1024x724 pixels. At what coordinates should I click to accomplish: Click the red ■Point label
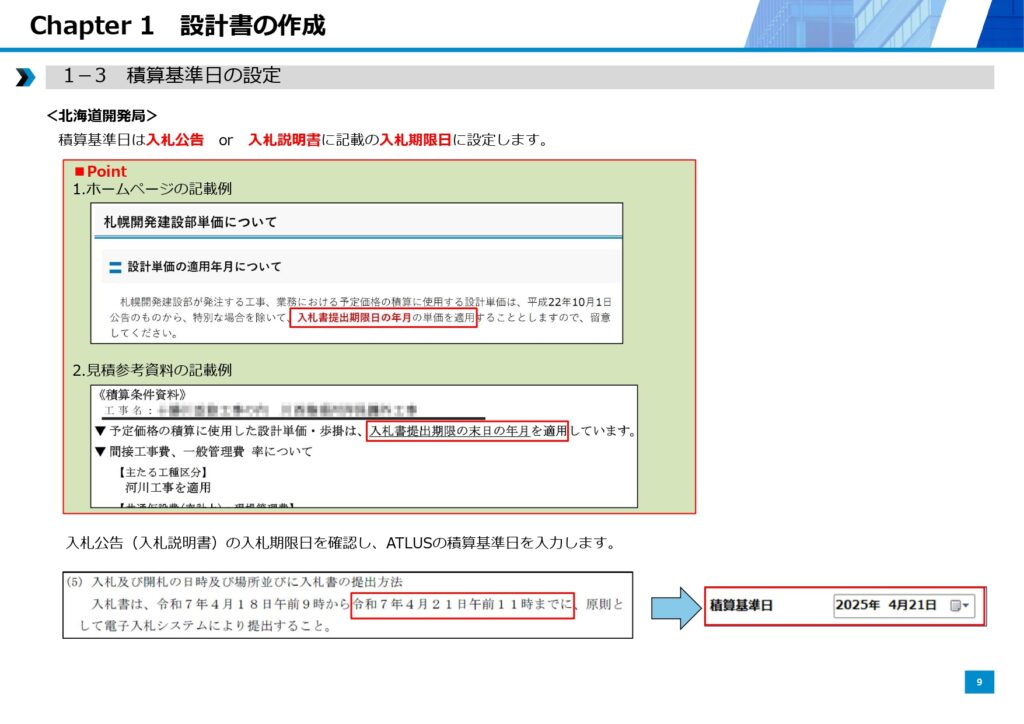[100, 172]
